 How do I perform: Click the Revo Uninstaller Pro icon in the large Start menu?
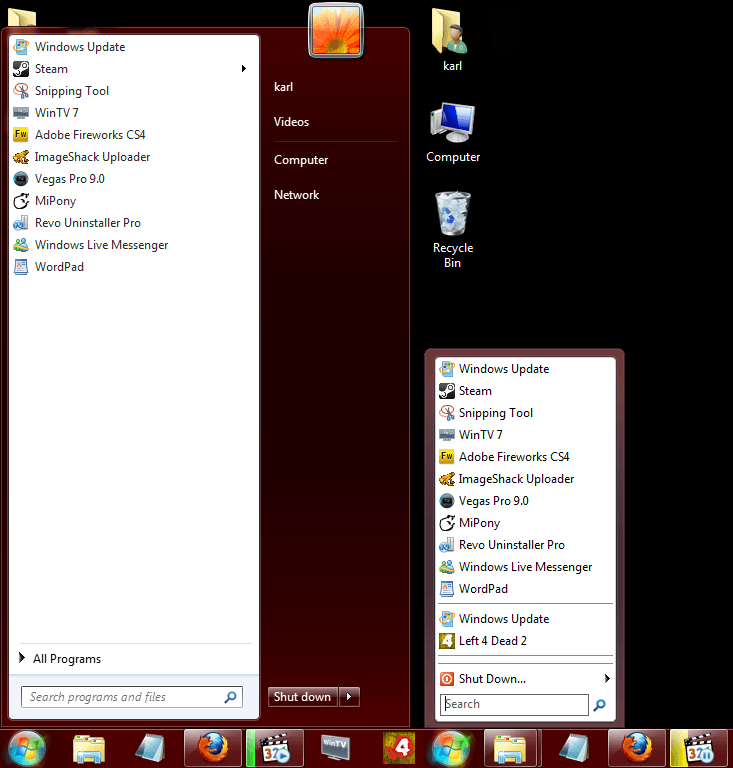tap(21, 223)
